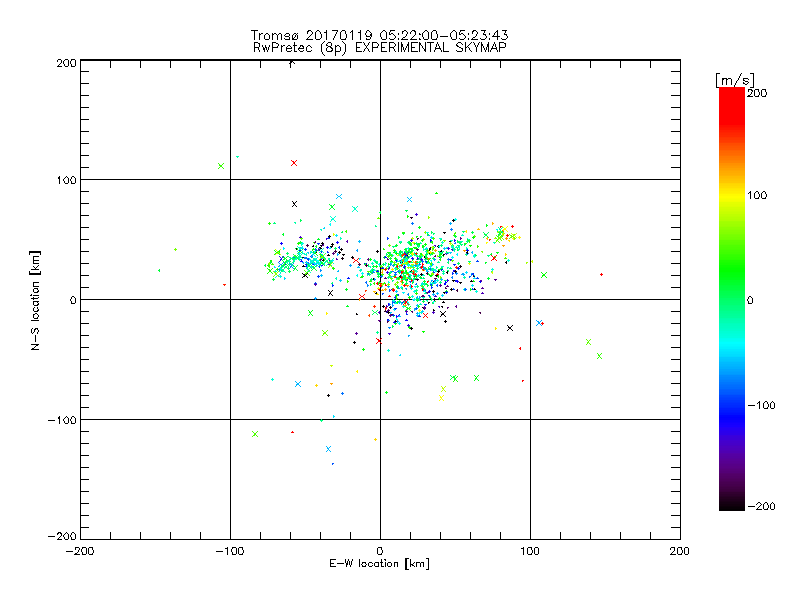This screenshot has width=800, height=600.
Task: Click the blue band of the colorbar
Action: [732, 414]
